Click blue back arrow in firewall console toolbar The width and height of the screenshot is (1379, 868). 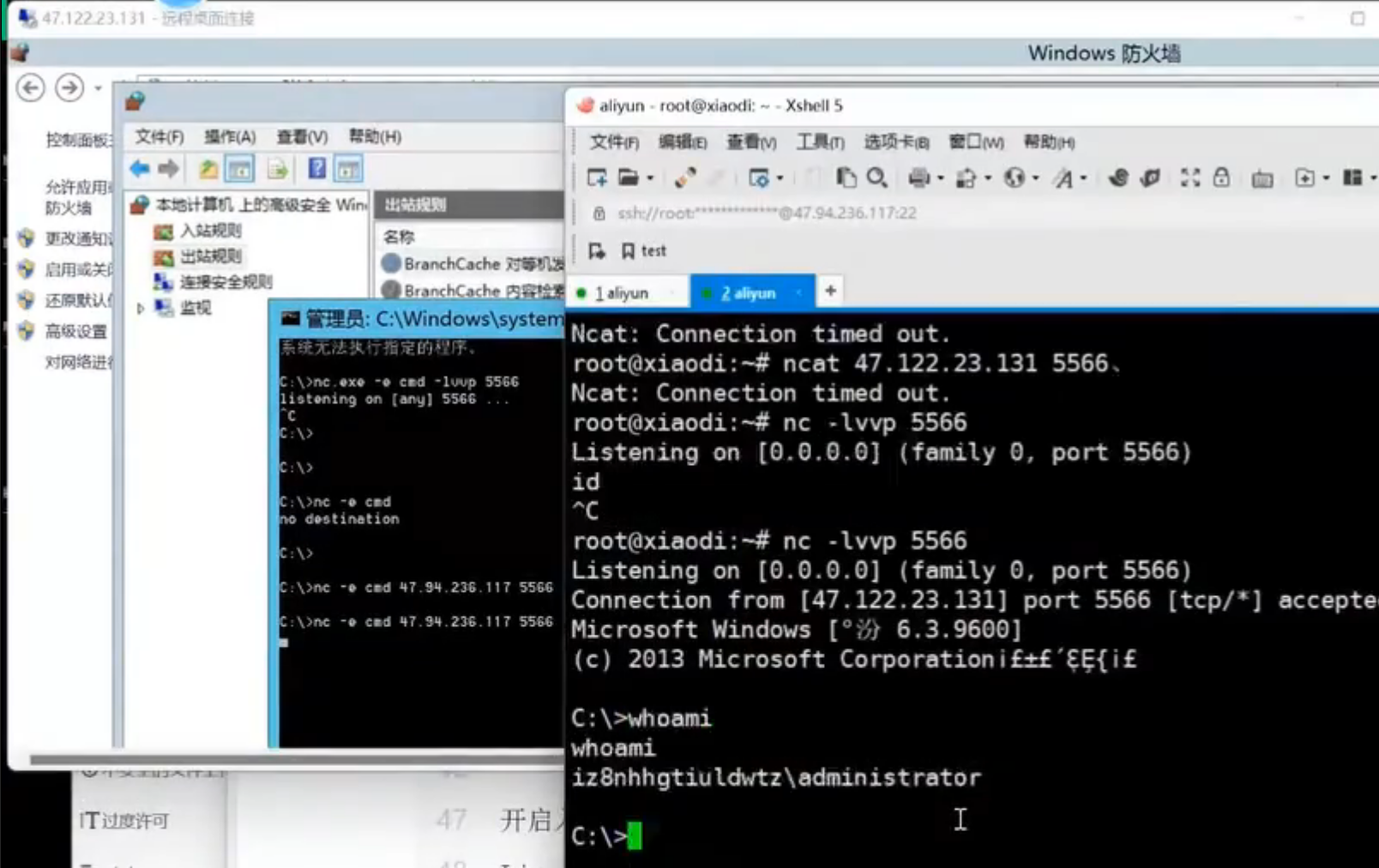[140, 169]
